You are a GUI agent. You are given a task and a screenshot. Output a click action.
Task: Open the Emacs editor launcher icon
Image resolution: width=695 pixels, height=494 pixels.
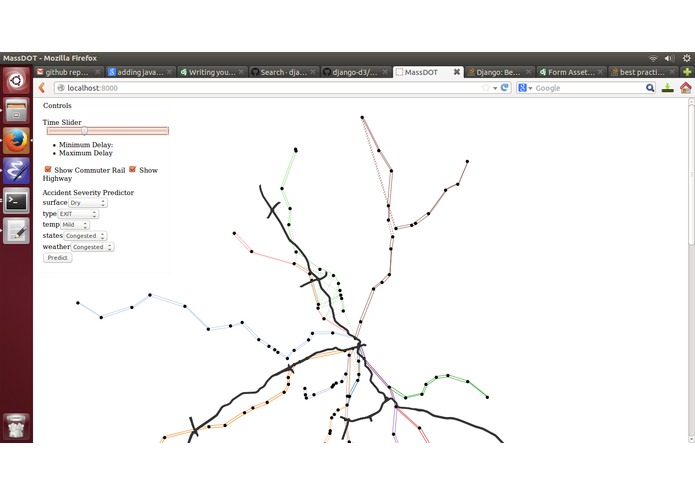pyautogui.click(x=16, y=171)
